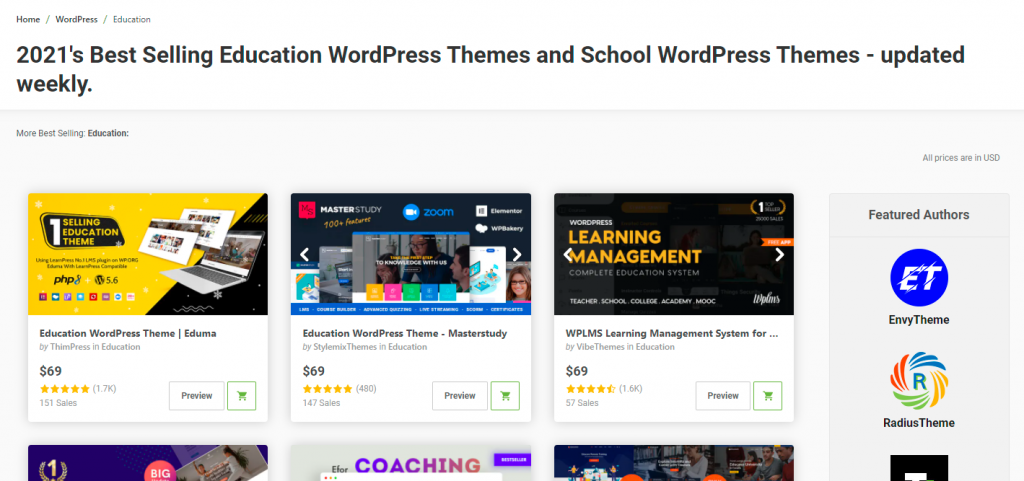1024x481 pixels.
Task: Open the EnvyTheme author name link
Action: (919, 320)
